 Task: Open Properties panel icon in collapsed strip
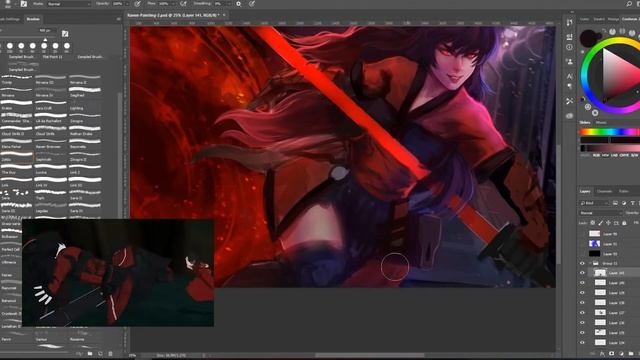coord(569,37)
